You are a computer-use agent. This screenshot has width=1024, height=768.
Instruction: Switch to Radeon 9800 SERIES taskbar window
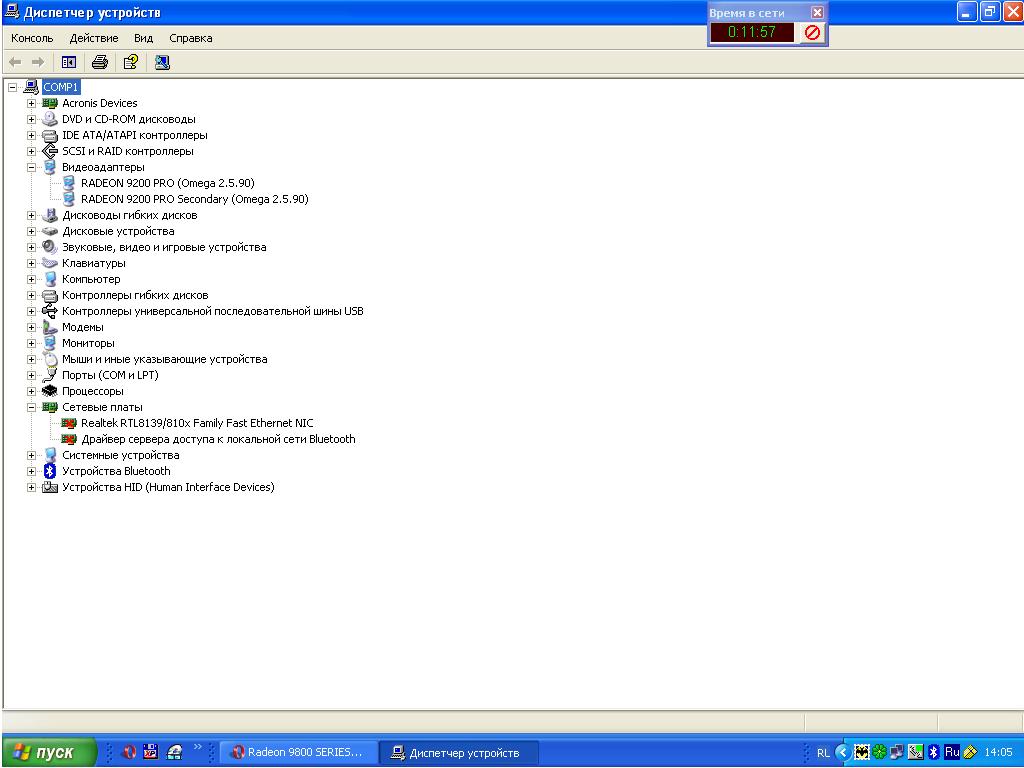298,752
